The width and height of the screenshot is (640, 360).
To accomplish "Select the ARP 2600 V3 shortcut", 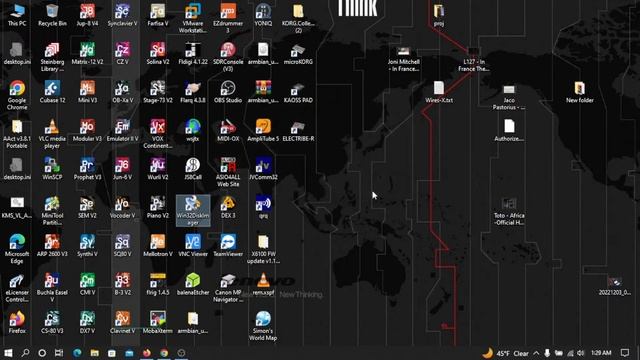I will tap(52, 246).
